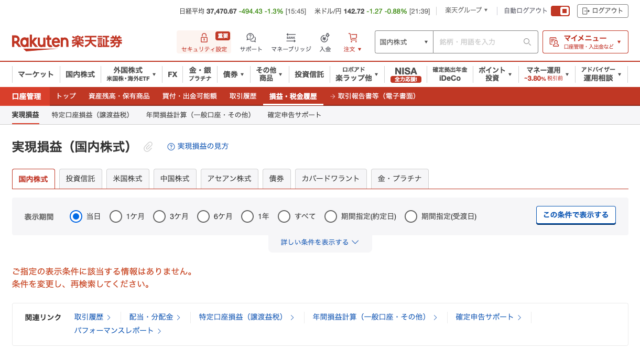Open the Money Bridge icon
Viewport: 640px width, 360px height.
point(291,38)
